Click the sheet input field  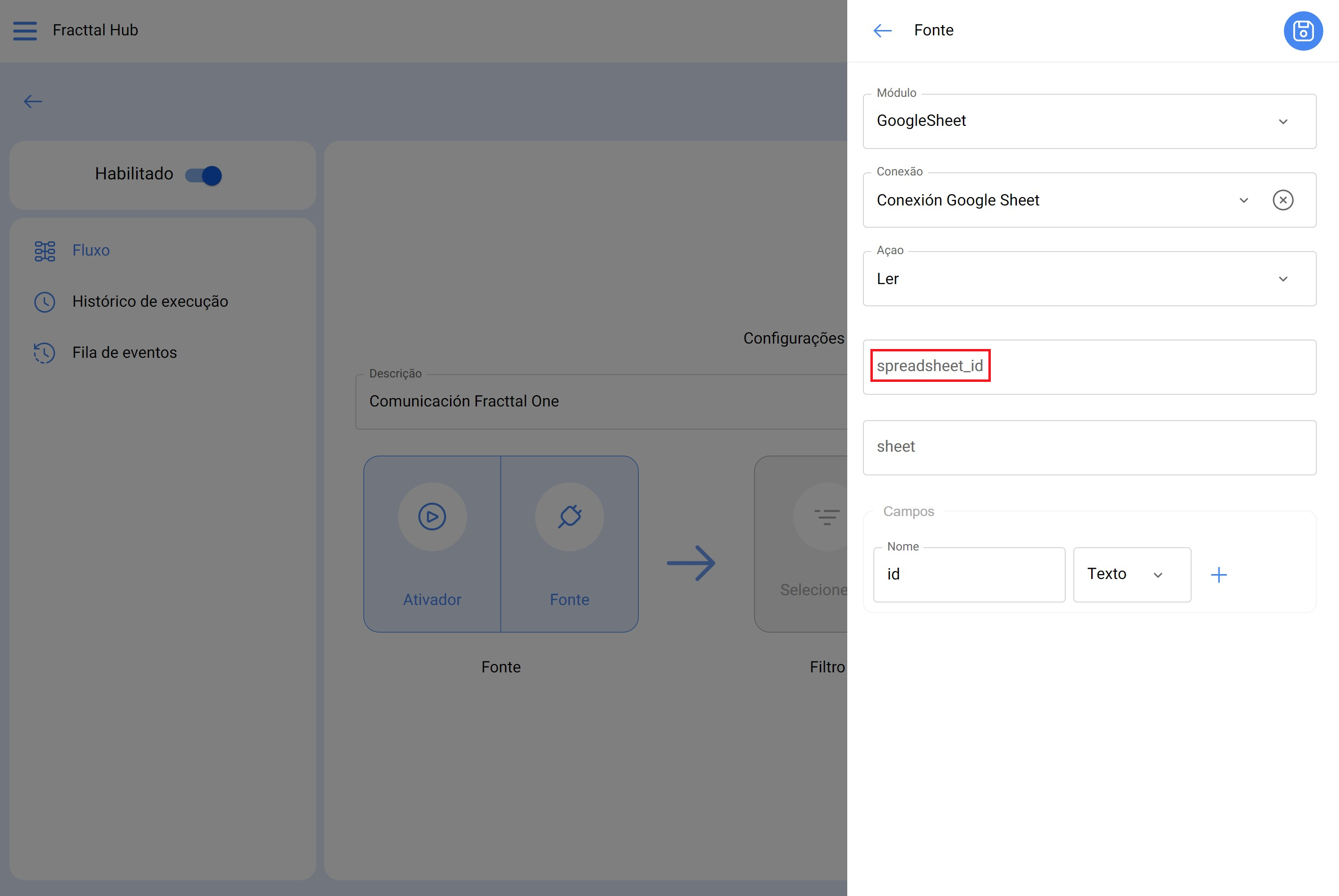[1089, 447]
